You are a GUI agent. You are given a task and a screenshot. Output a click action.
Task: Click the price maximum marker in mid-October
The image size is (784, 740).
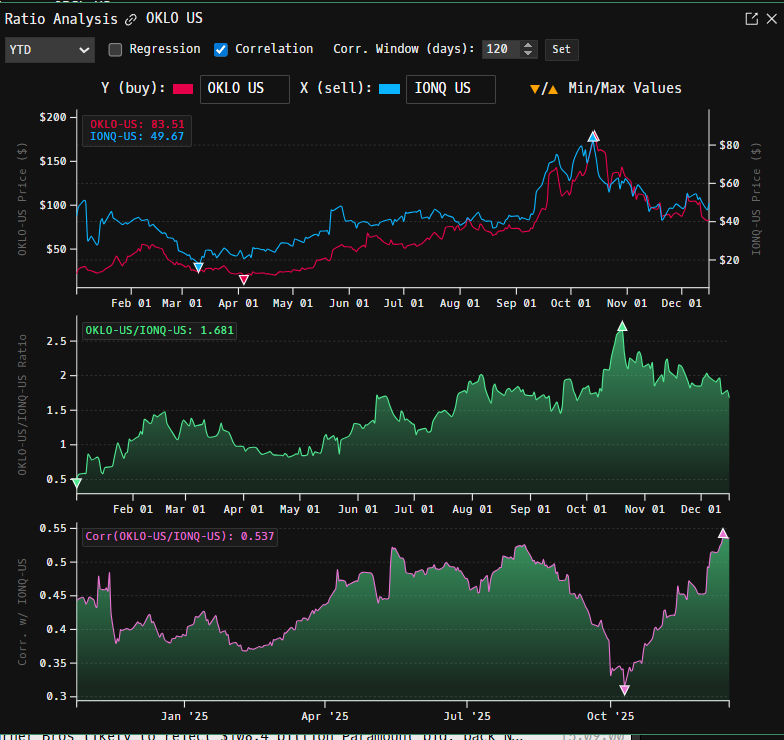593,136
